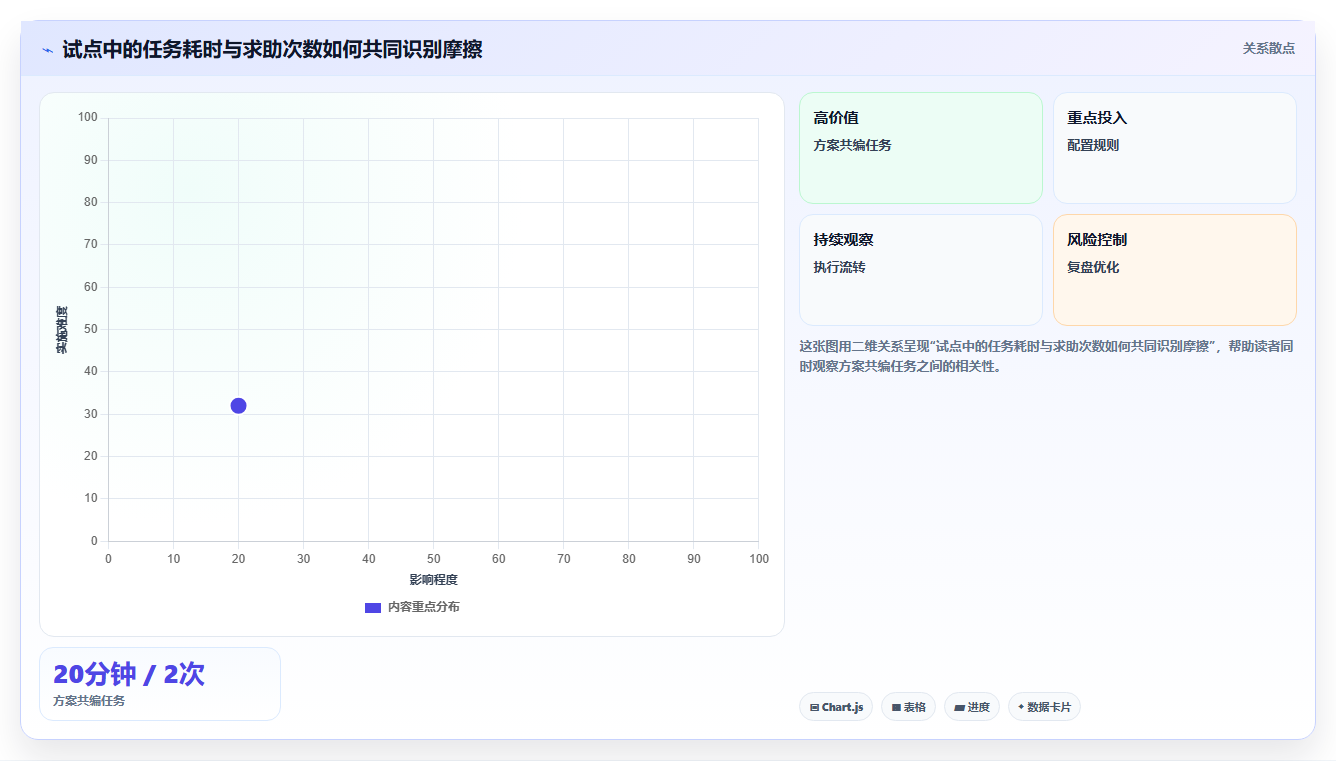This screenshot has width=1336, height=761.
Task: Click the 20分钟 / 2次 statistic value
Action: tap(129, 674)
